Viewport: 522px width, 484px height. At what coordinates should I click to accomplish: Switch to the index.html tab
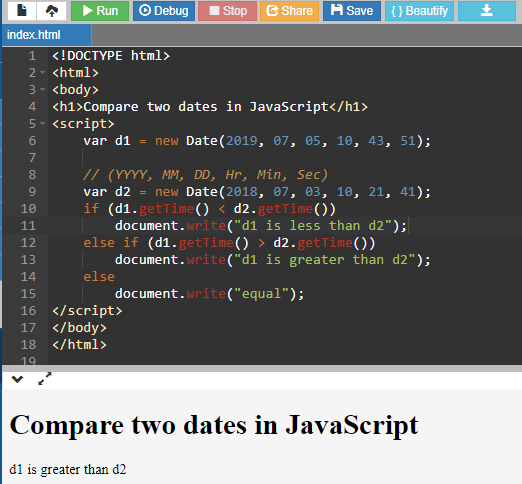pos(46,35)
